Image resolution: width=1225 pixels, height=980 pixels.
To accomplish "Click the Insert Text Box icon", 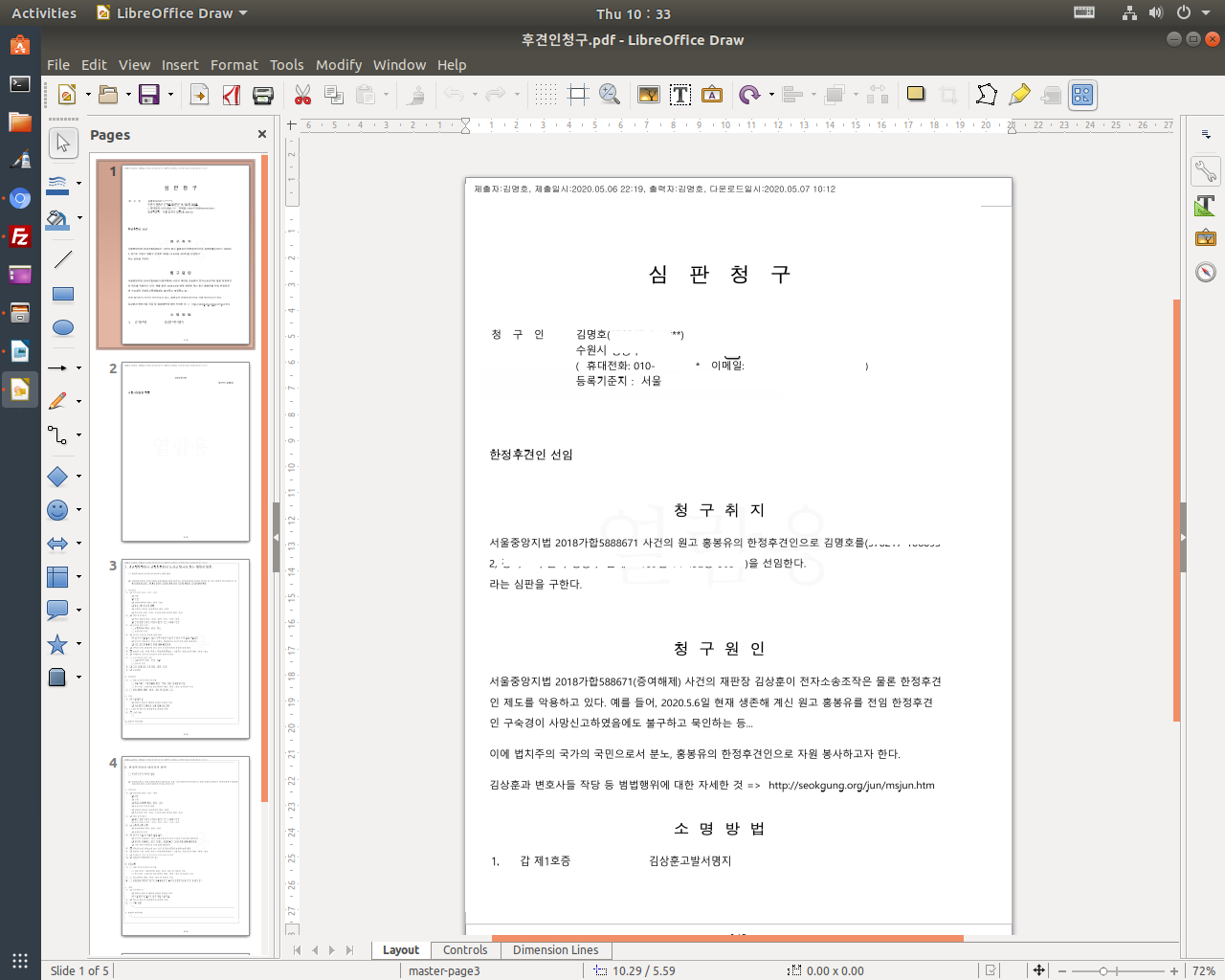I will [x=680, y=95].
